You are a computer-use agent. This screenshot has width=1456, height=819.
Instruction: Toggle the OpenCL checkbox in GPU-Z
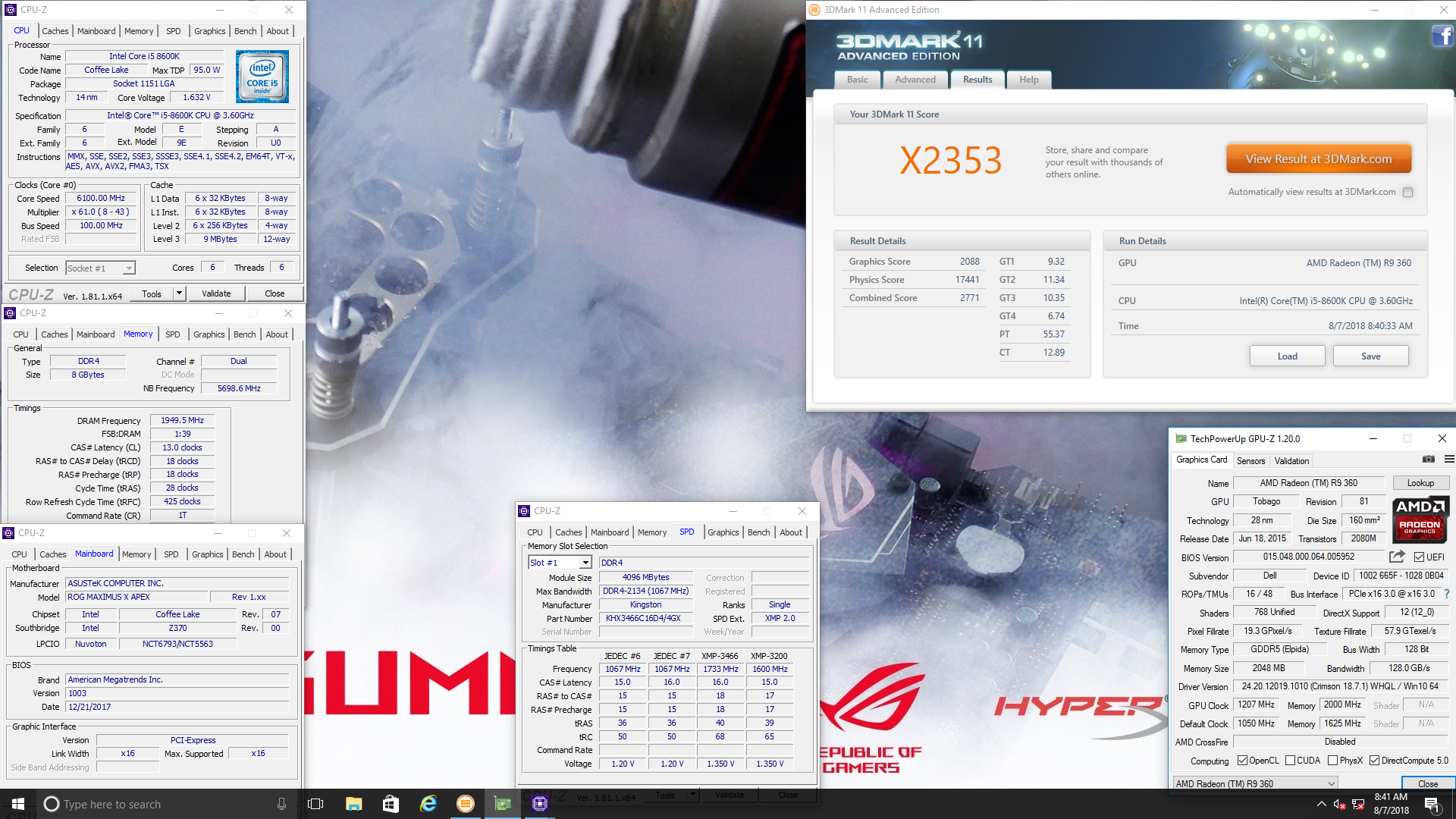(1242, 761)
